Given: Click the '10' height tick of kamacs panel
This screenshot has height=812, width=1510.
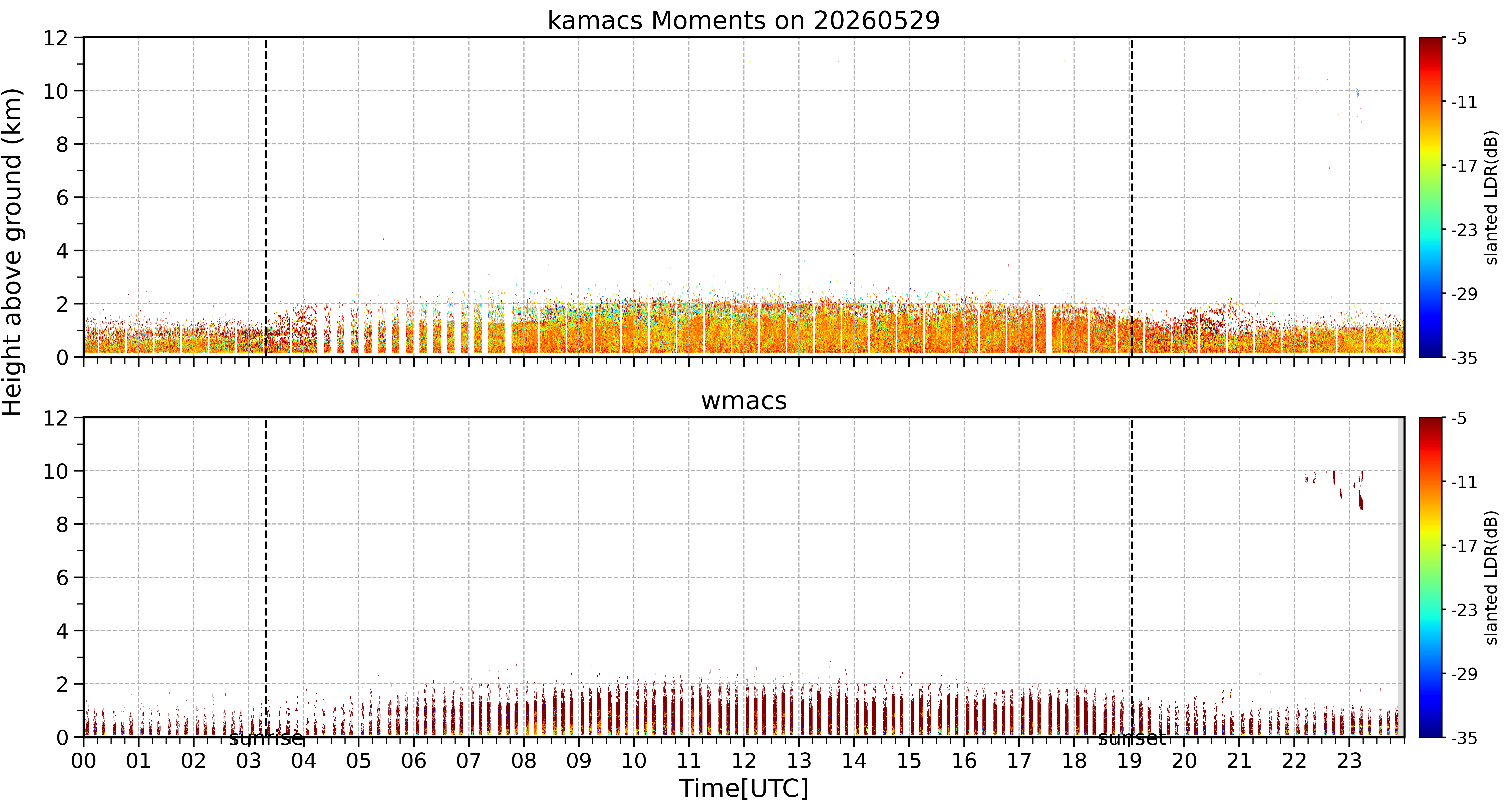Looking at the screenshot, I should point(56,91).
